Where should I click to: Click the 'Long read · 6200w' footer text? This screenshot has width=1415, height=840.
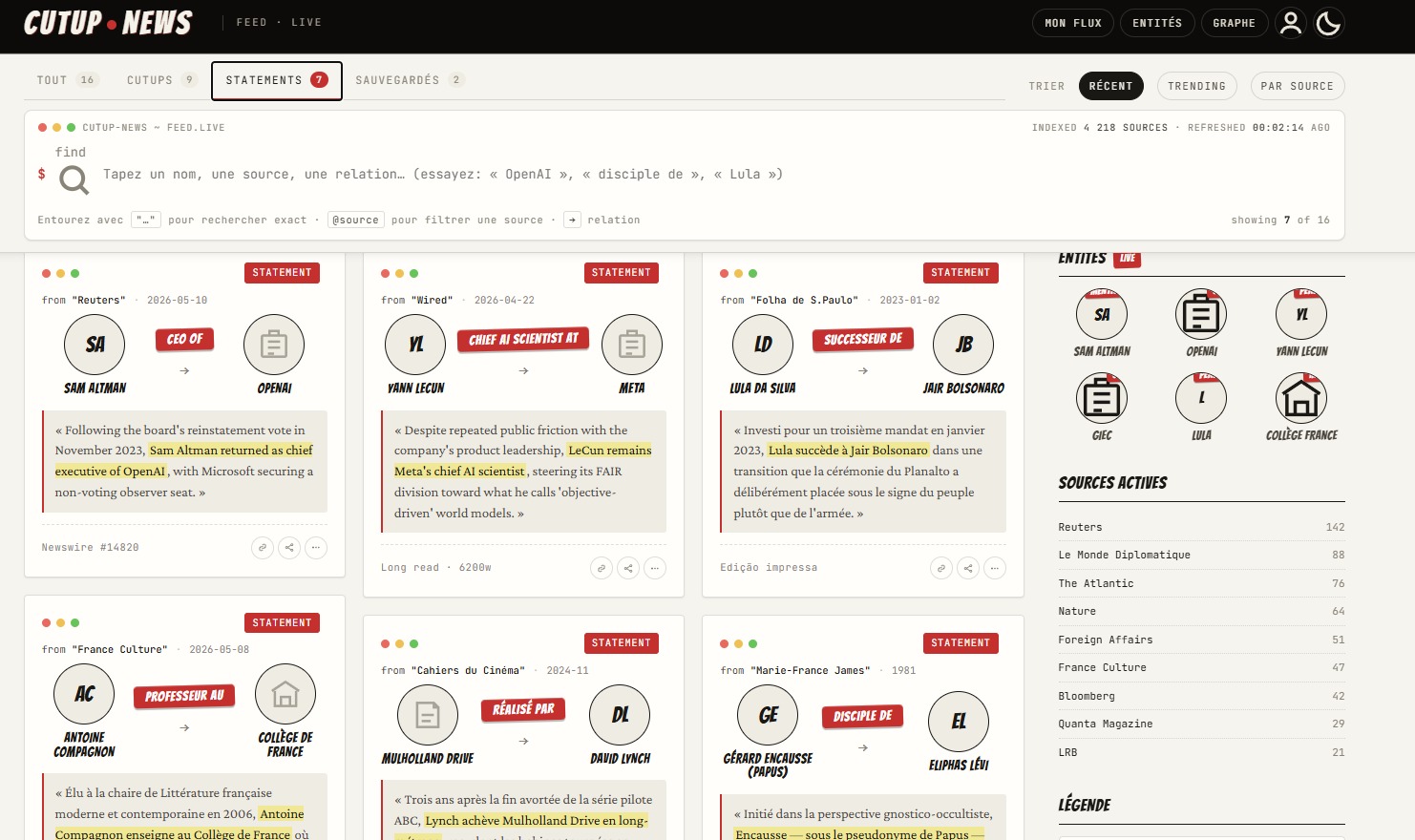click(436, 568)
